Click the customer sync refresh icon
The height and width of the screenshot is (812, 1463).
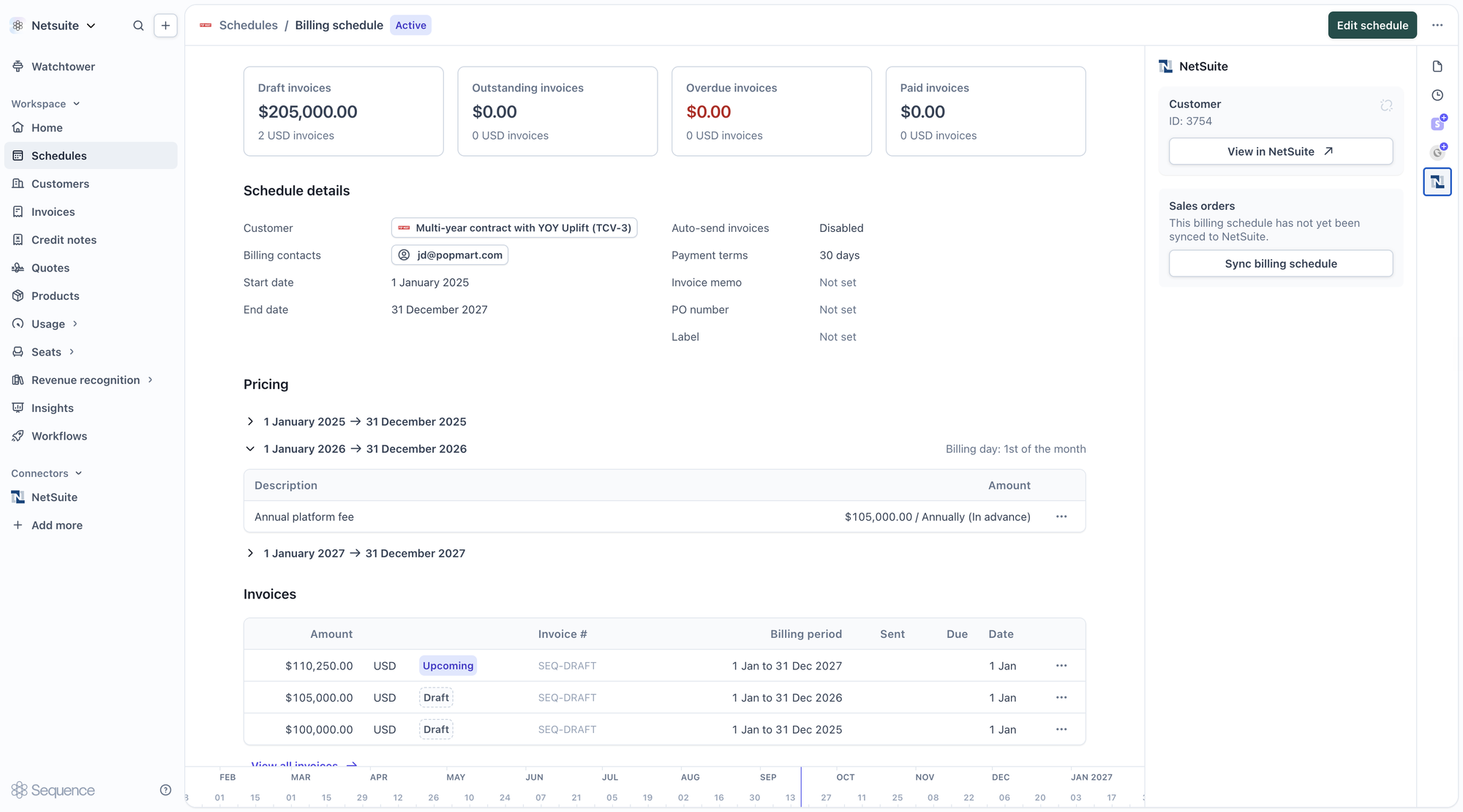(x=1386, y=105)
